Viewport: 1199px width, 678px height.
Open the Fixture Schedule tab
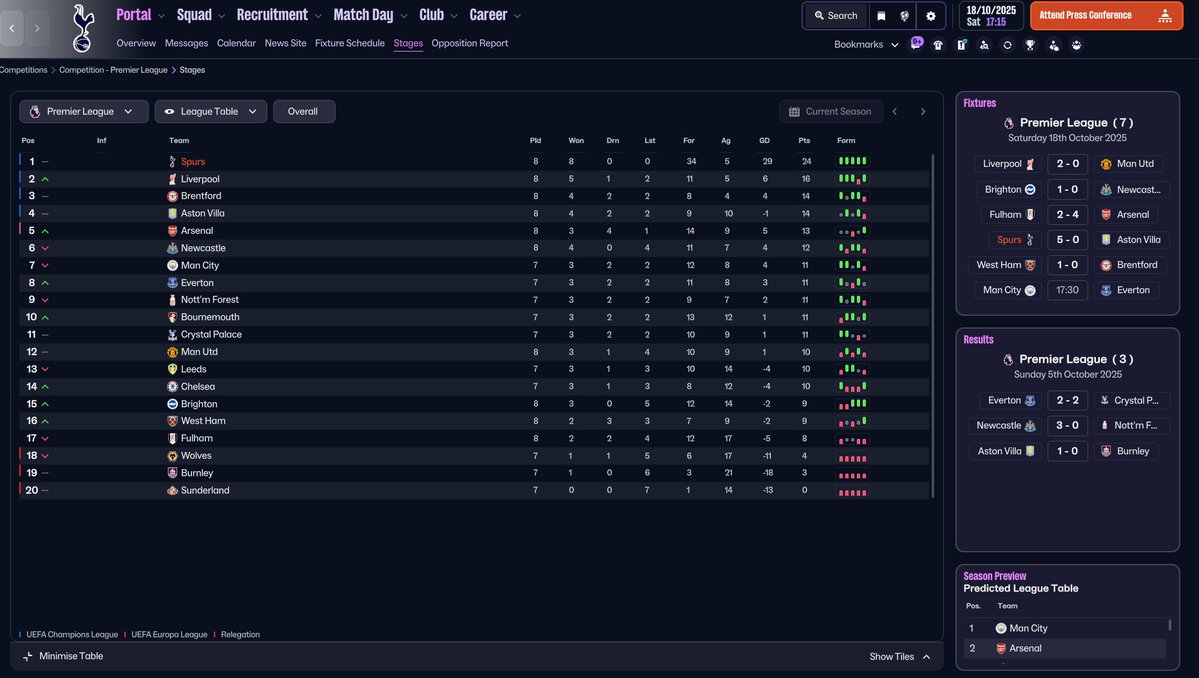coord(349,44)
